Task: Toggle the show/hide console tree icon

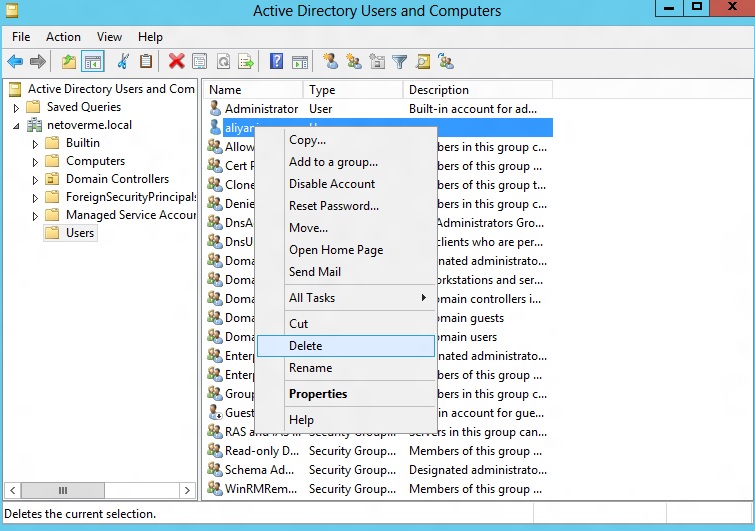Action: (x=92, y=62)
